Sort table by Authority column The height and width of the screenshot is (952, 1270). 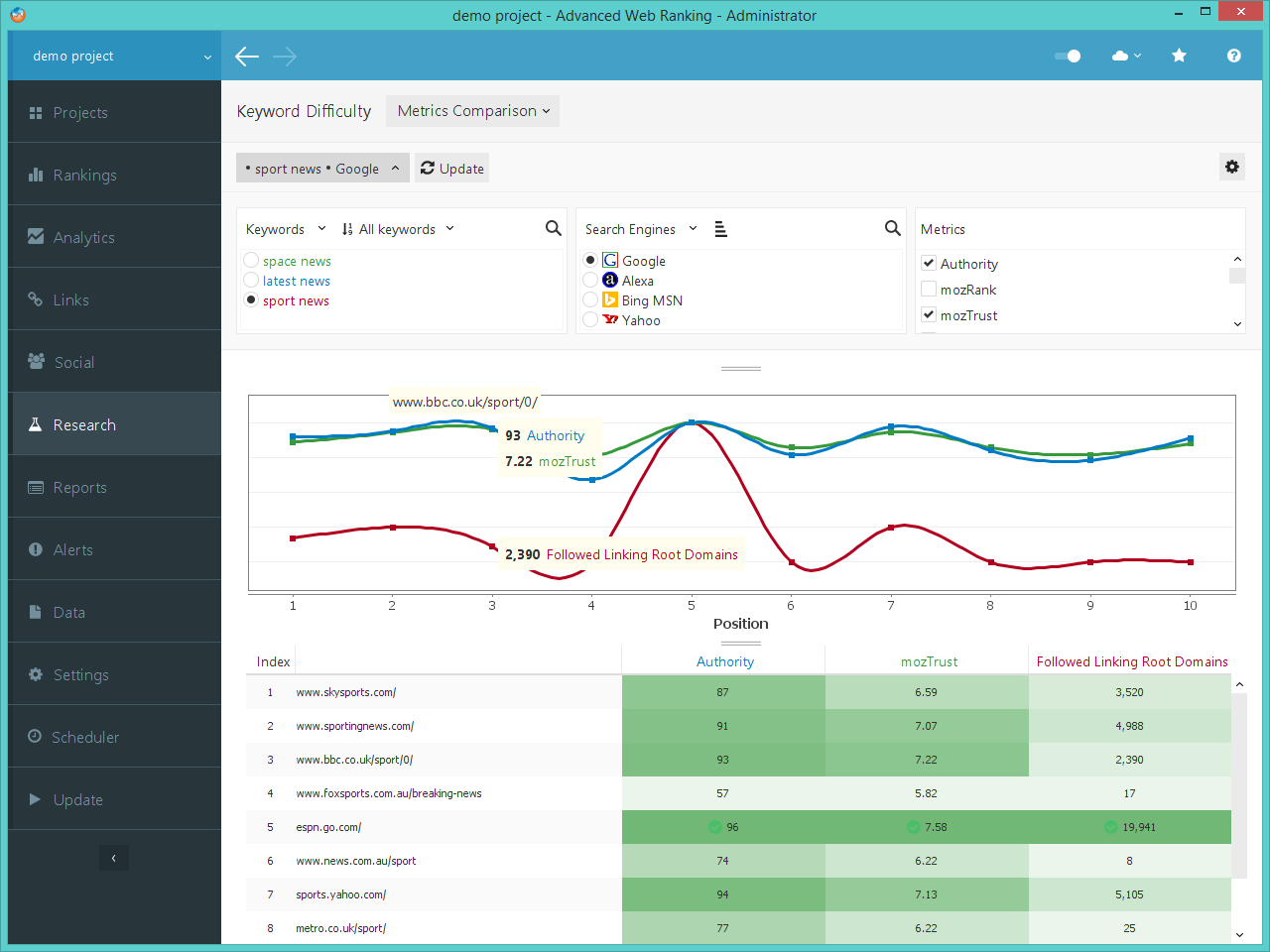pyautogui.click(x=724, y=661)
